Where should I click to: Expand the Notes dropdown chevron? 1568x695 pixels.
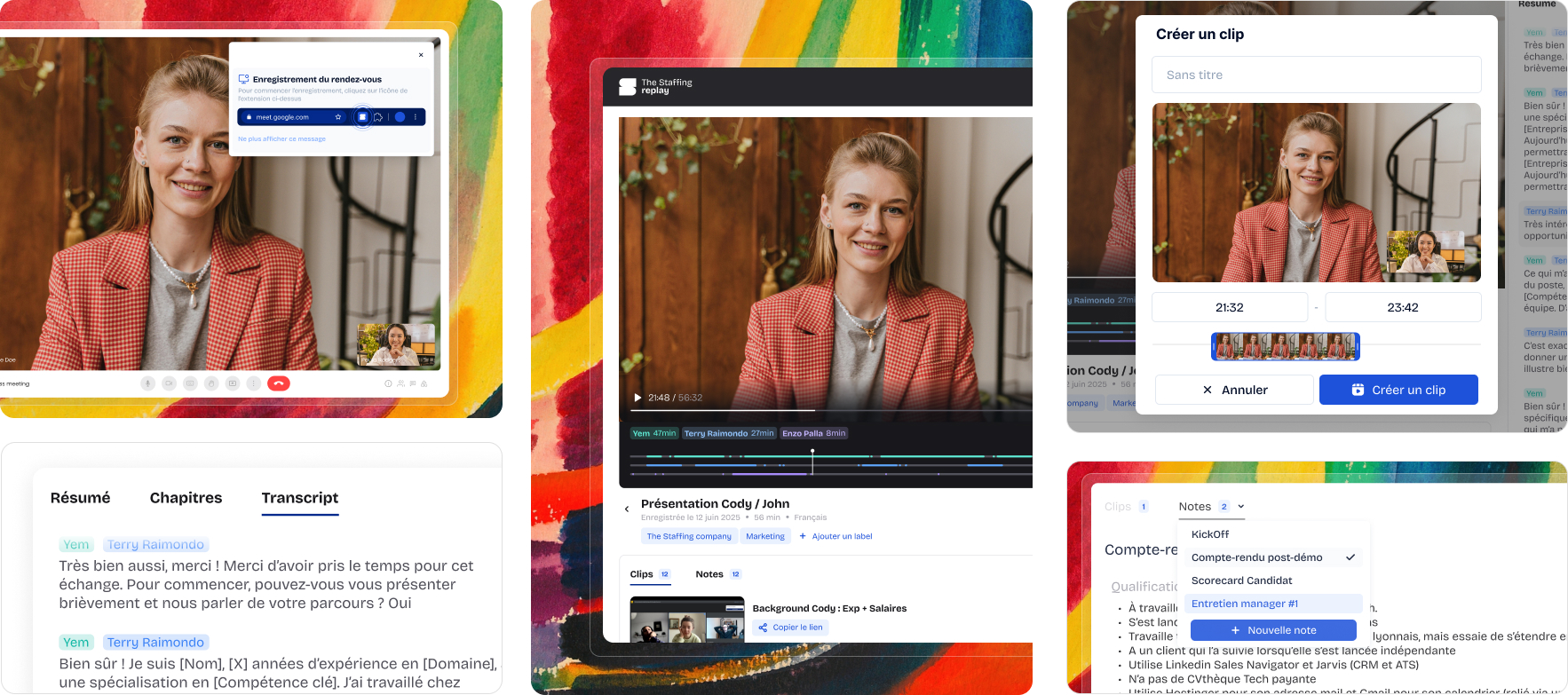pos(1241,507)
